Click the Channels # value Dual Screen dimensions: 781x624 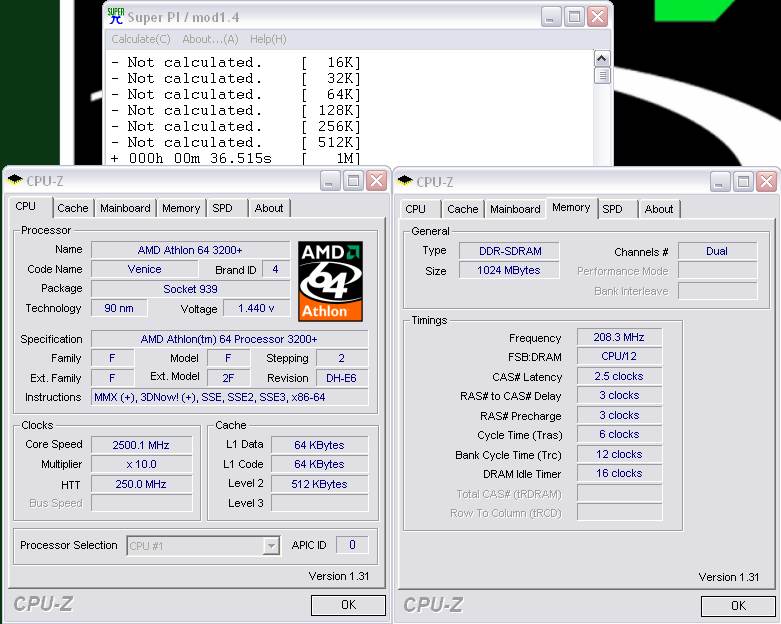pyautogui.click(x=717, y=251)
